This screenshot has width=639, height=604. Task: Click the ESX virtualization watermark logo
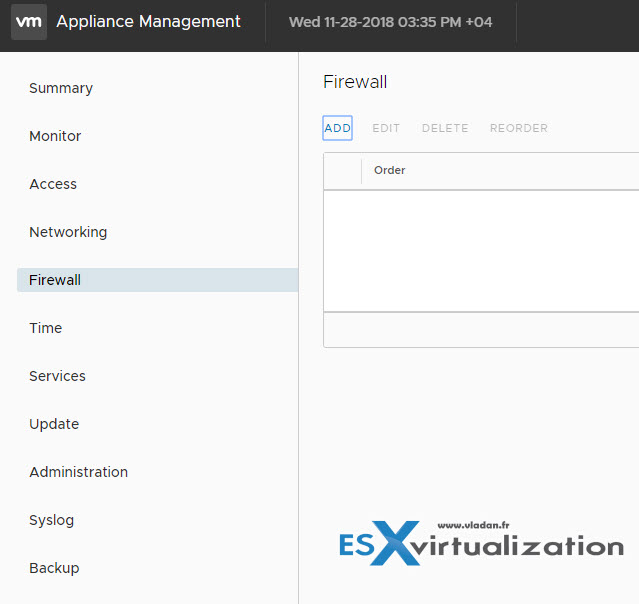(x=480, y=545)
